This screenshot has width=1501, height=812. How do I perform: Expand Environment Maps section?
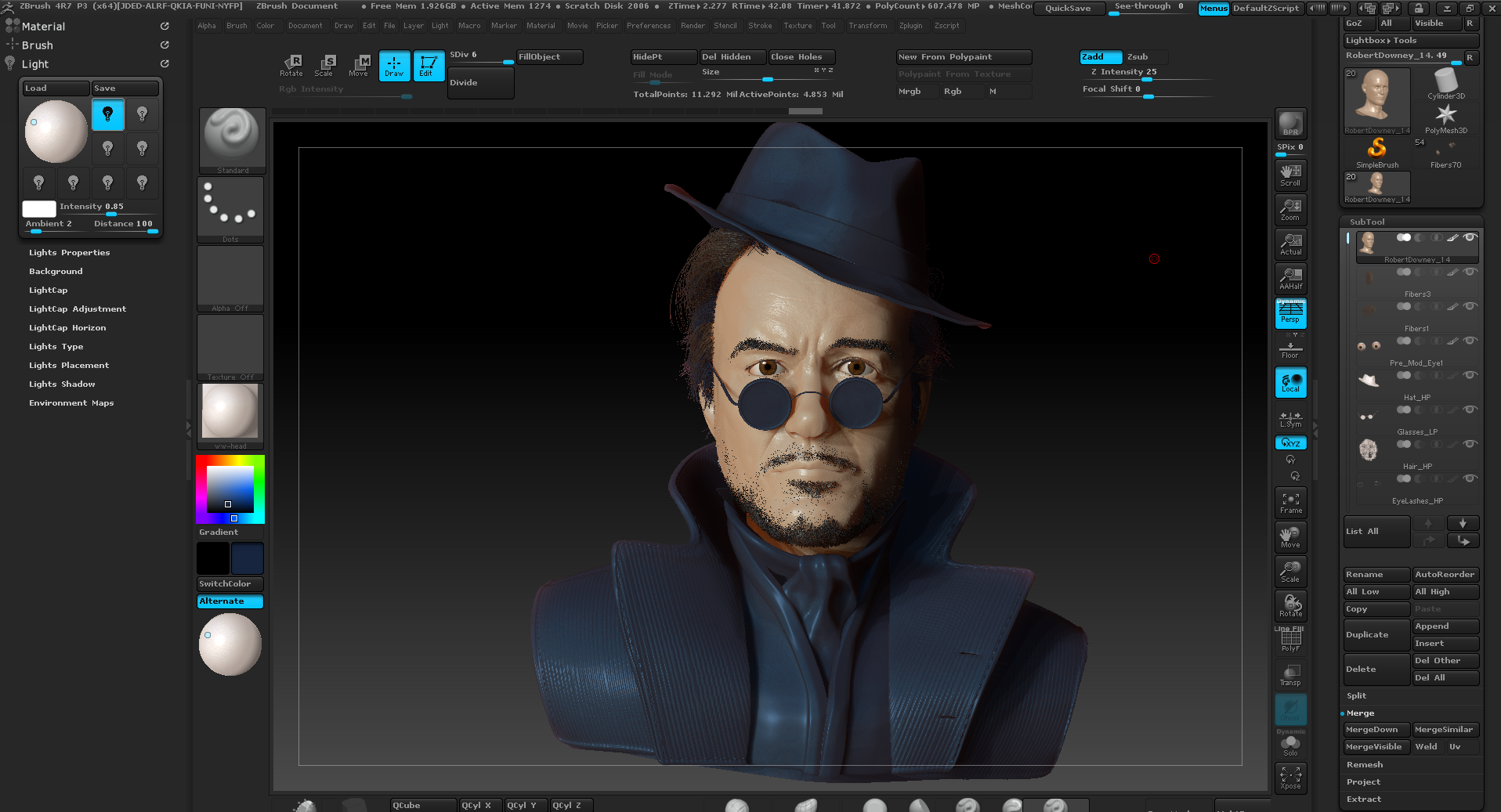71,403
